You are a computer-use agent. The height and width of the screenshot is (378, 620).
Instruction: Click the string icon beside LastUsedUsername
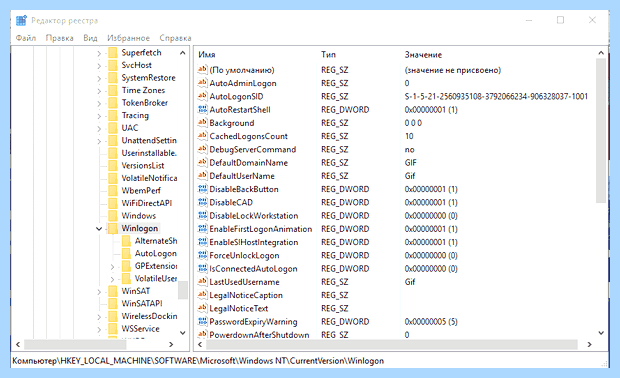click(x=202, y=282)
